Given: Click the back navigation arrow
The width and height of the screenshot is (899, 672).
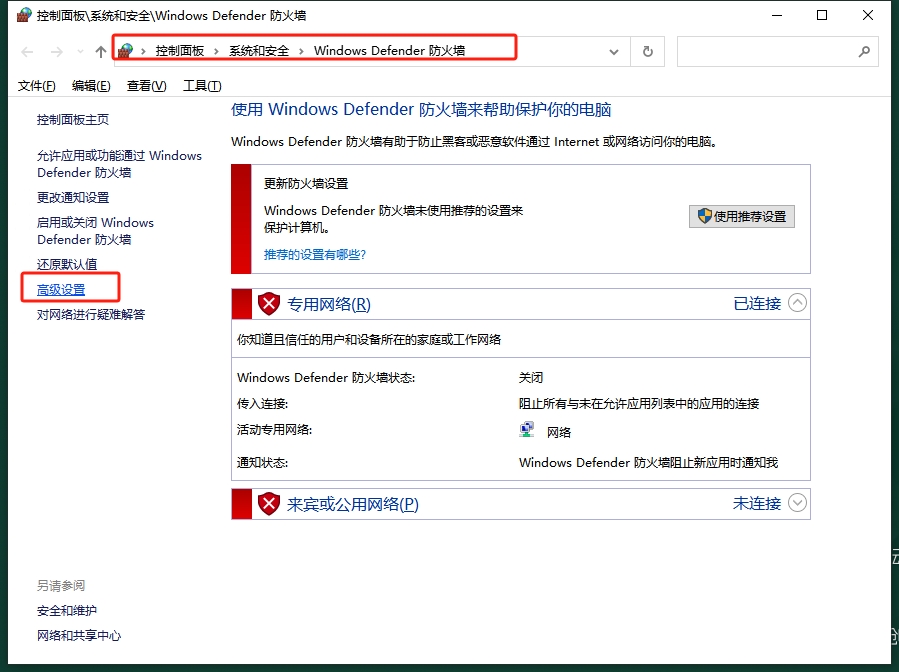Looking at the screenshot, I should point(27,51).
